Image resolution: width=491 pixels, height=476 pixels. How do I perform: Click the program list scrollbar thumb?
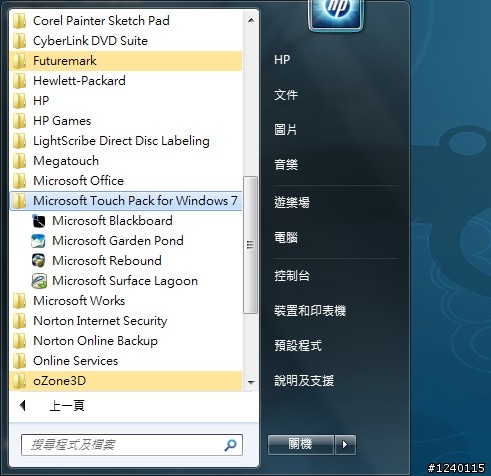(250, 245)
